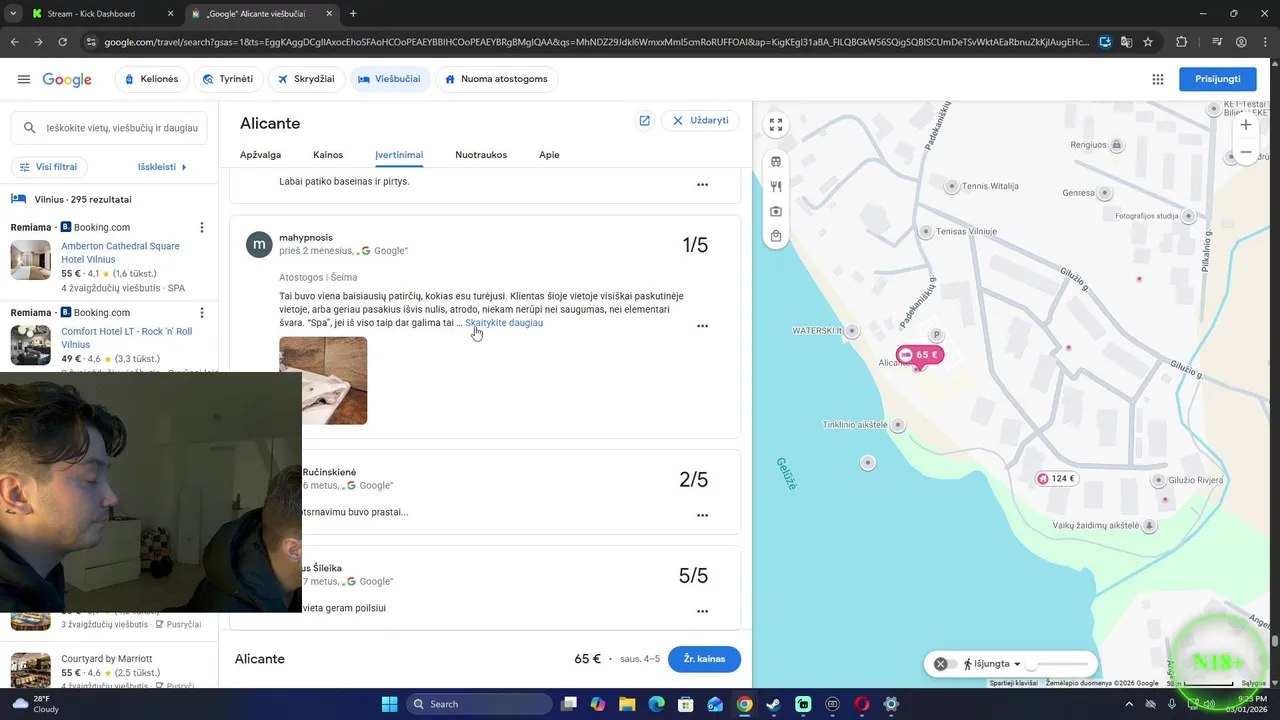Select the Viešbučiai hotels section
Image resolution: width=1280 pixels, height=720 pixels.
pyautogui.click(x=390, y=79)
